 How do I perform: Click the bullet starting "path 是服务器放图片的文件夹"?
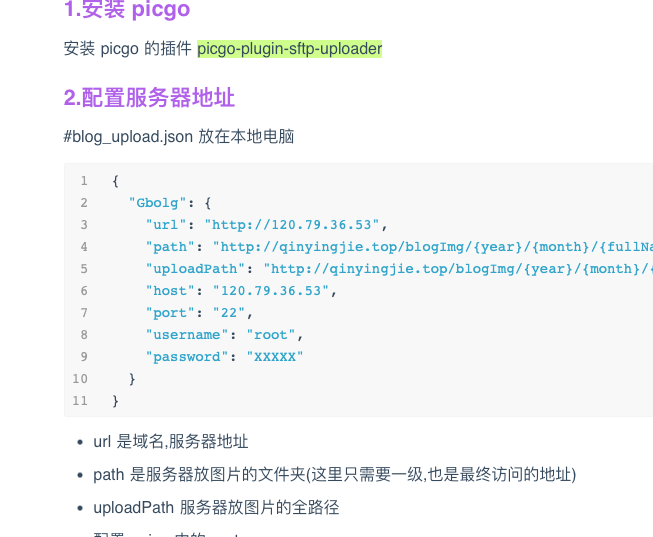tap(334, 474)
